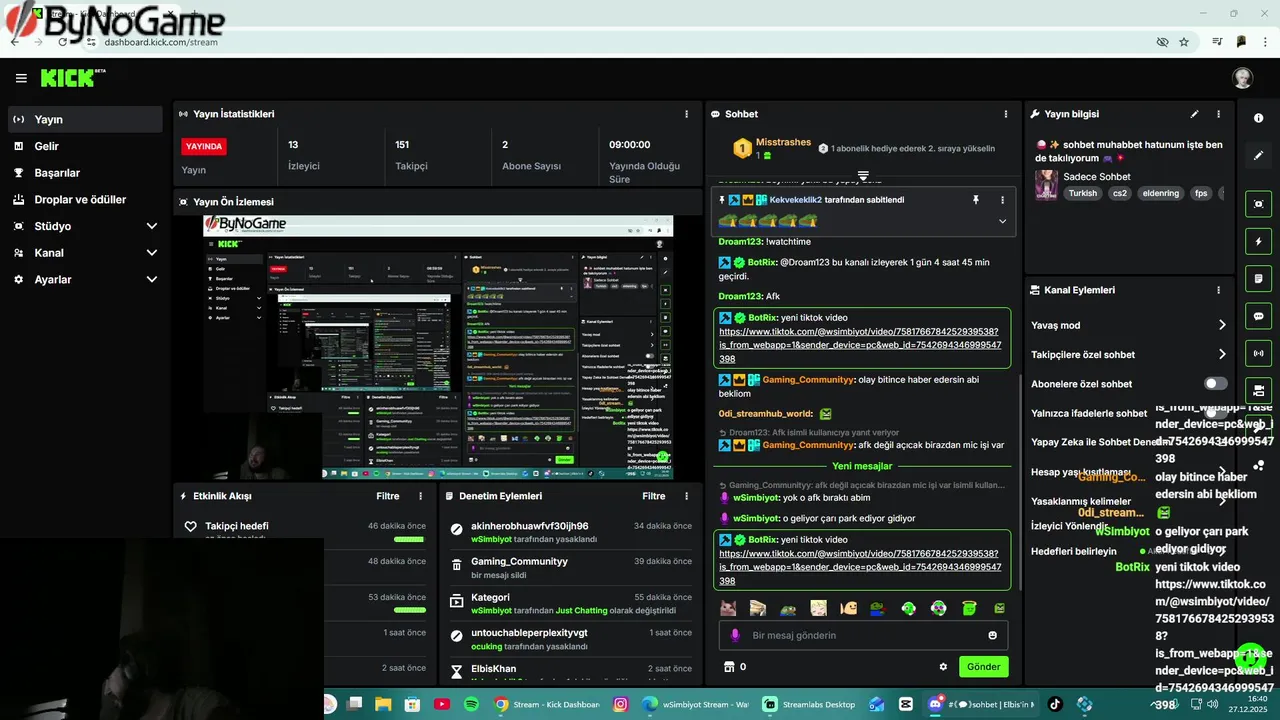Toggle chat bubble icon on right sidebar
Screen dimensions: 1280x720
tap(1258, 316)
